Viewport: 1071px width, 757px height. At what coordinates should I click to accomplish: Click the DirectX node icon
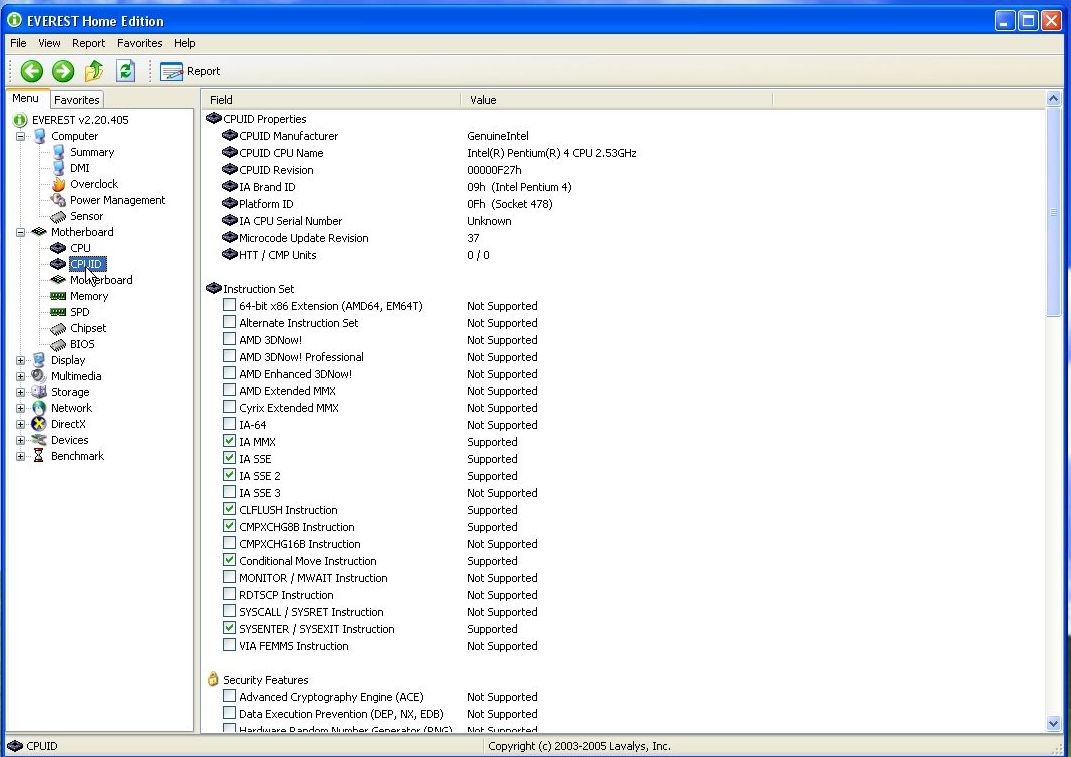(40, 424)
